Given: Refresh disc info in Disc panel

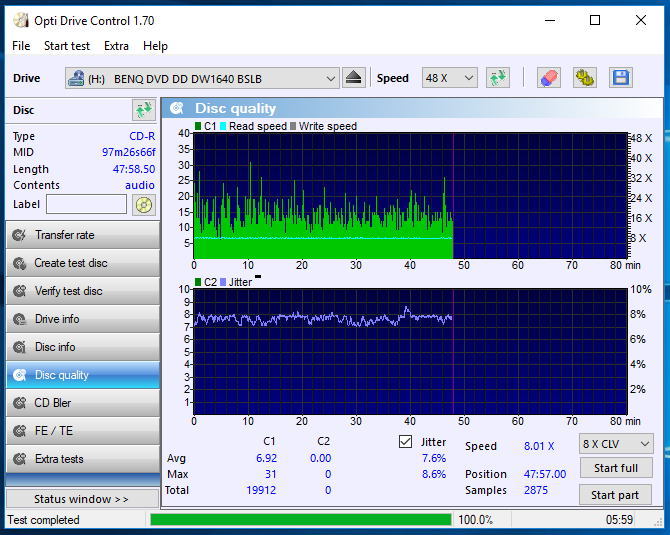Looking at the screenshot, I should click(x=144, y=110).
